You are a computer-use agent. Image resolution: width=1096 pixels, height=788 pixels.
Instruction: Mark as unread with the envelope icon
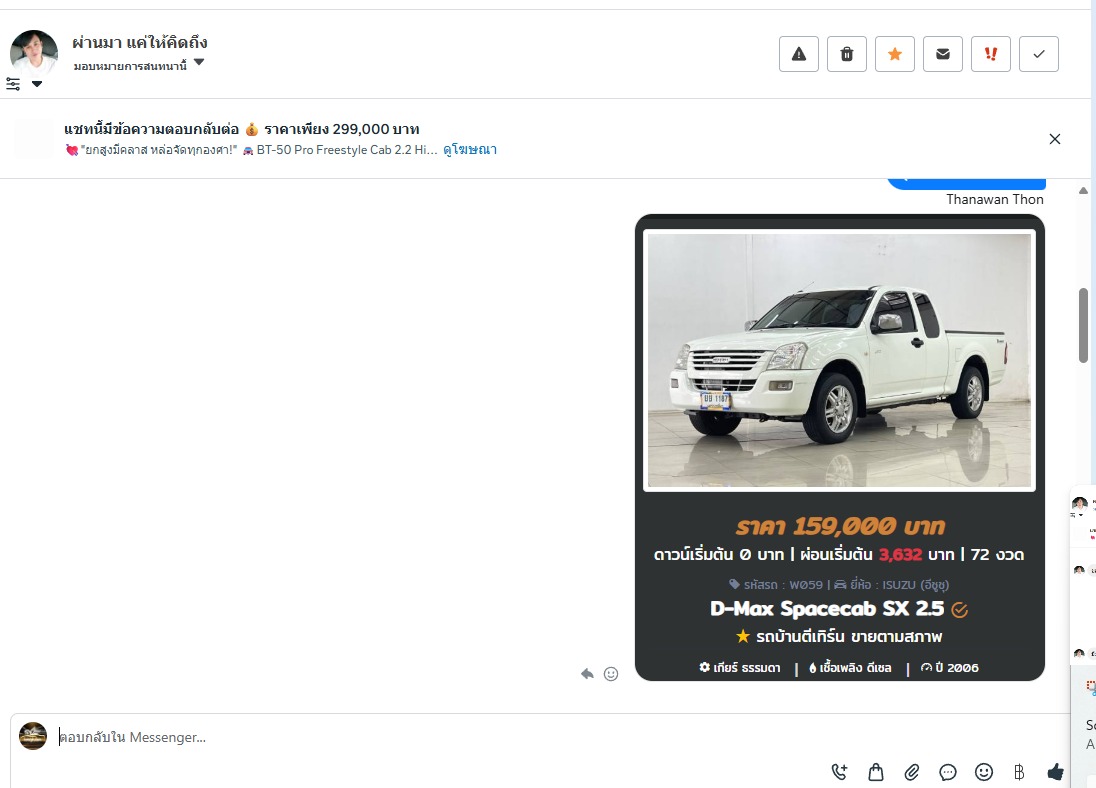943,54
